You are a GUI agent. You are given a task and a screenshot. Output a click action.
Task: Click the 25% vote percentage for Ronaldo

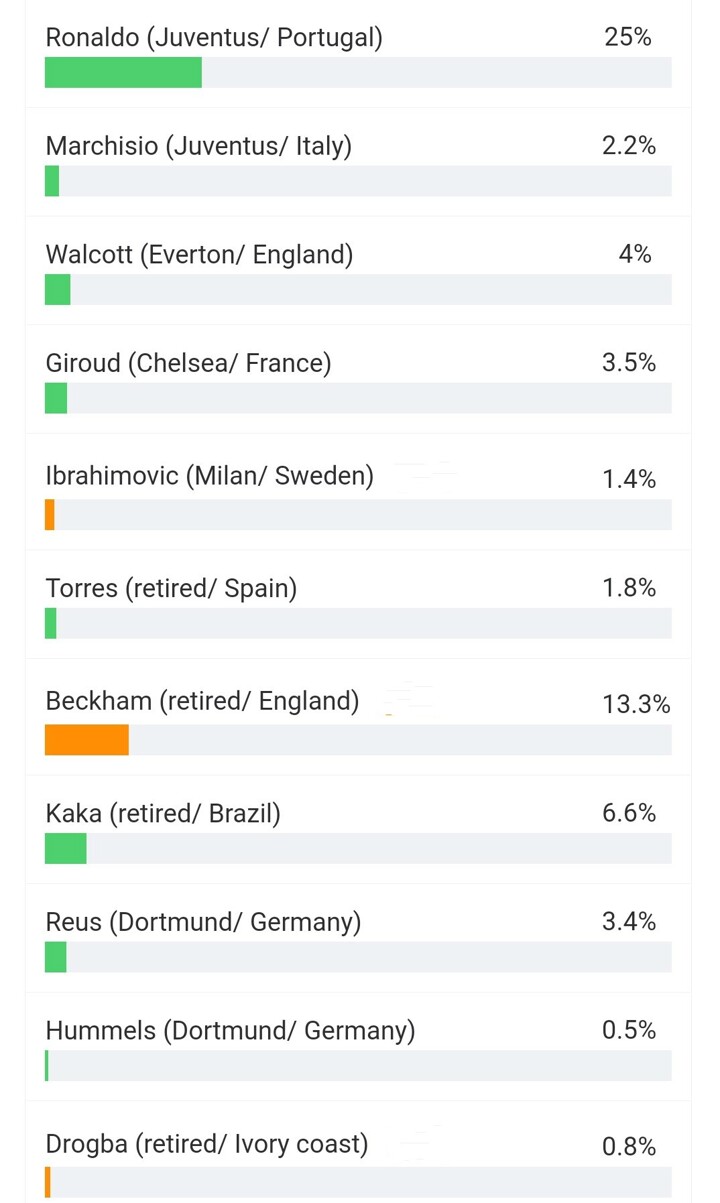point(628,38)
